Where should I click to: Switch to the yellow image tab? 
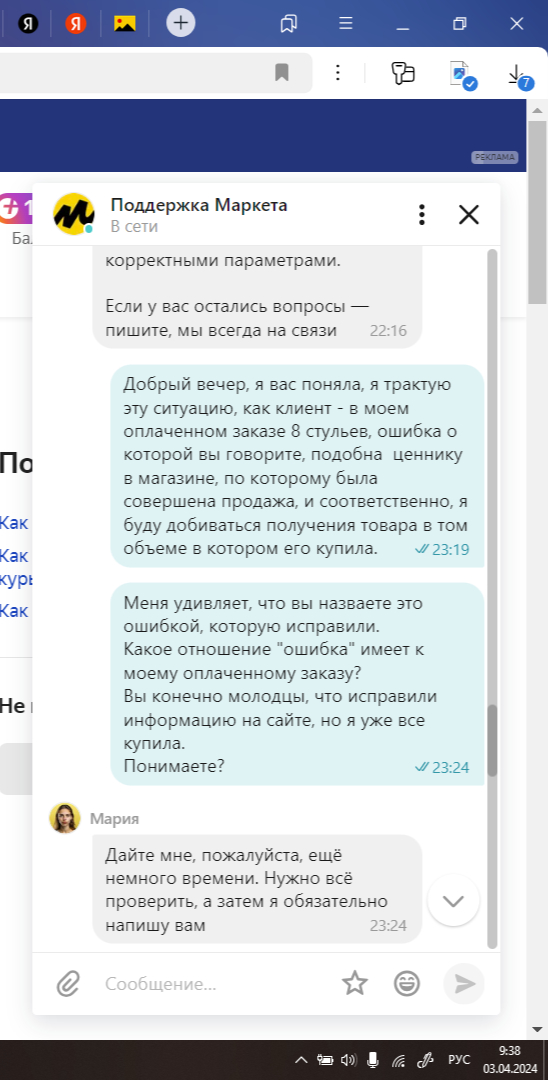(x=125, y=23)
